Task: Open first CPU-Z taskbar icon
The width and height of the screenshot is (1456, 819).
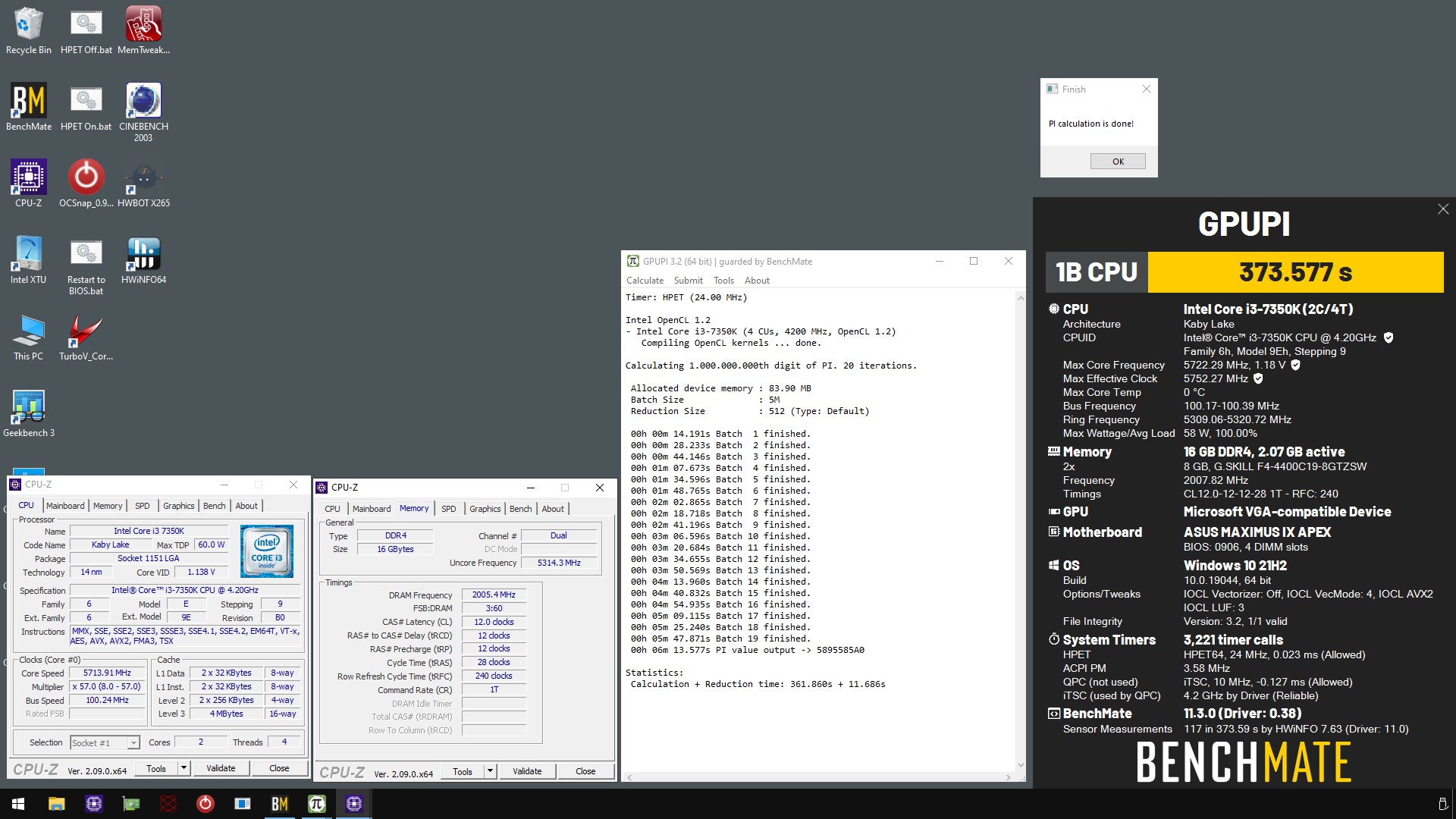Action: [93, 804]
